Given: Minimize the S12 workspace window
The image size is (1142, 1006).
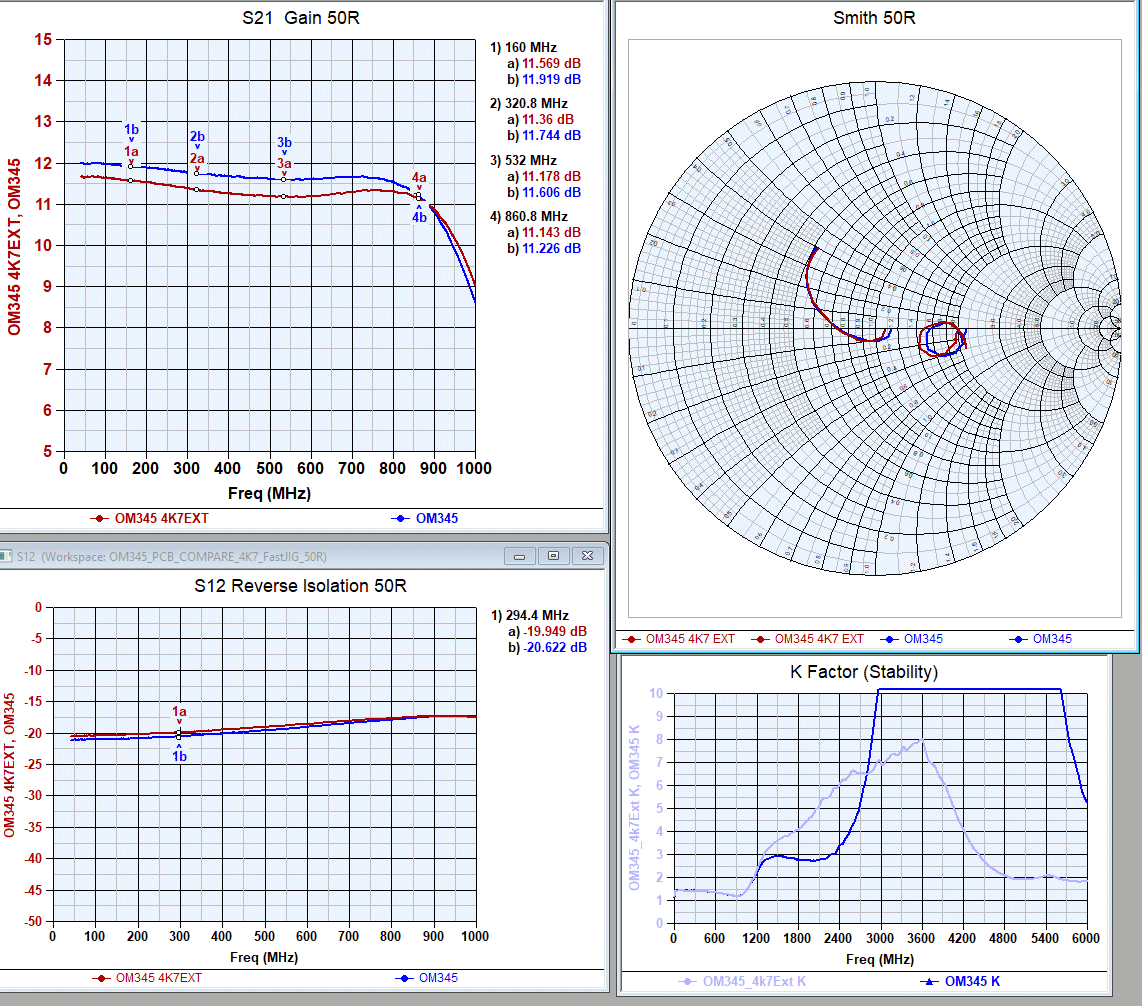Looking at the screenshot, I should point(520,557).
